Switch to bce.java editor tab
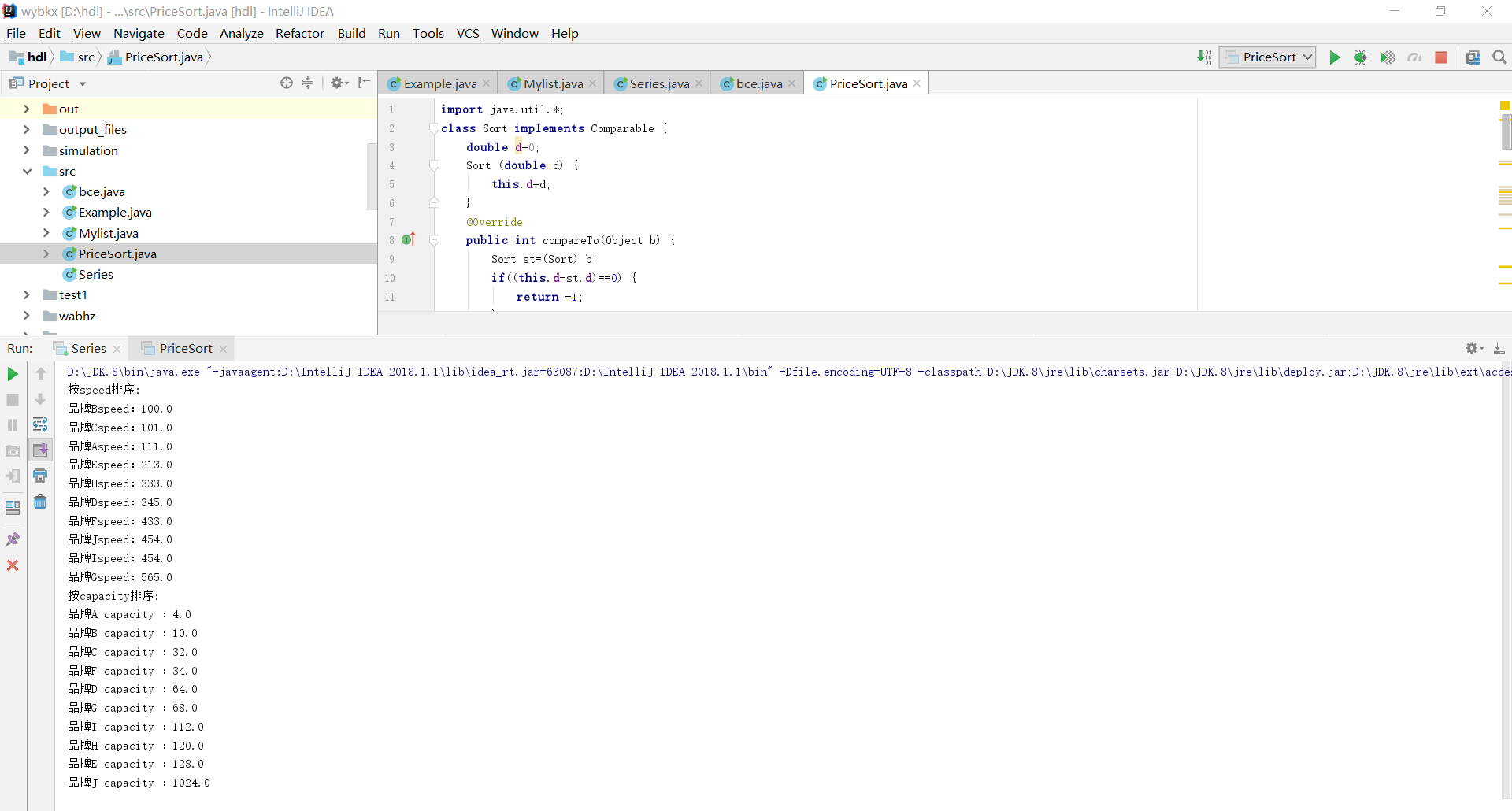Screen dimensions: 1512x811 coord(758,83)
